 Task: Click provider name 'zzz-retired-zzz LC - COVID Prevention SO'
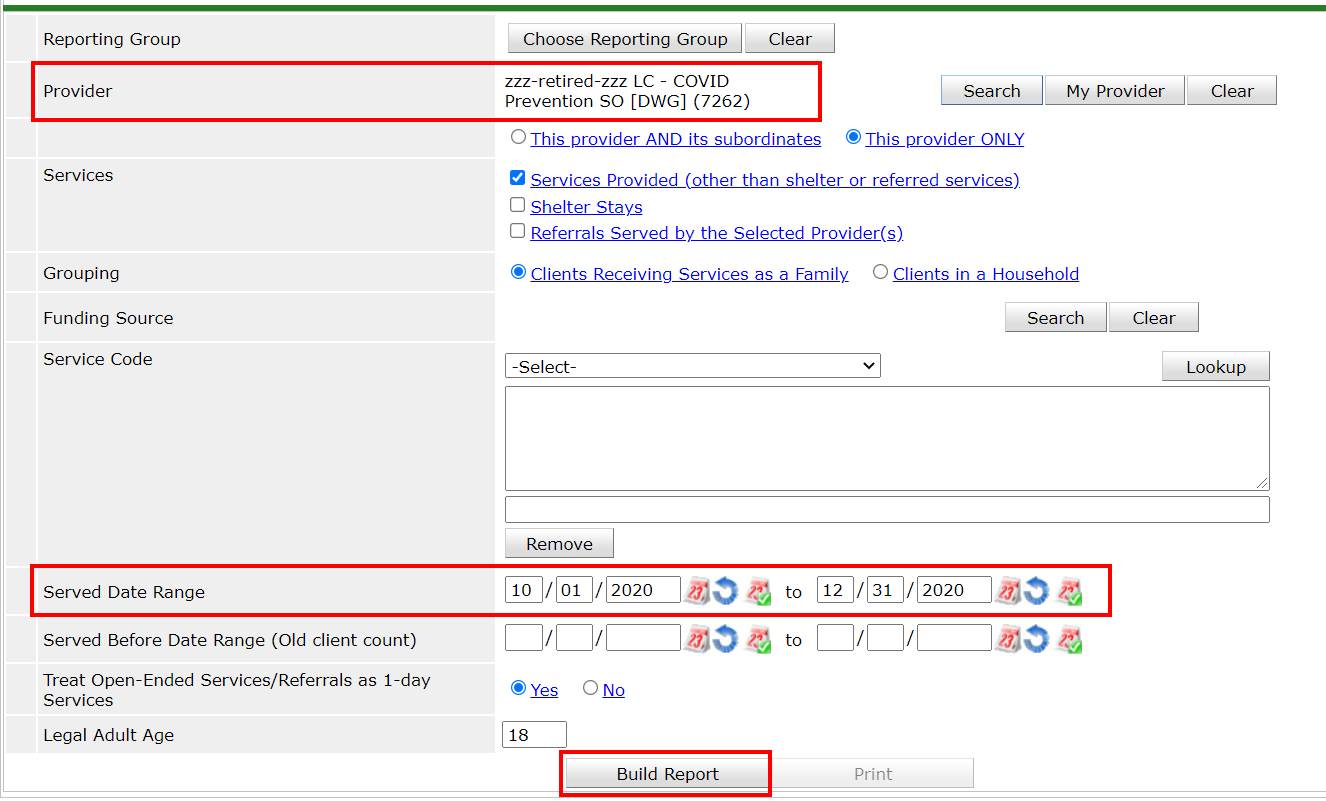pyautogui.click(x=627, y=91)
